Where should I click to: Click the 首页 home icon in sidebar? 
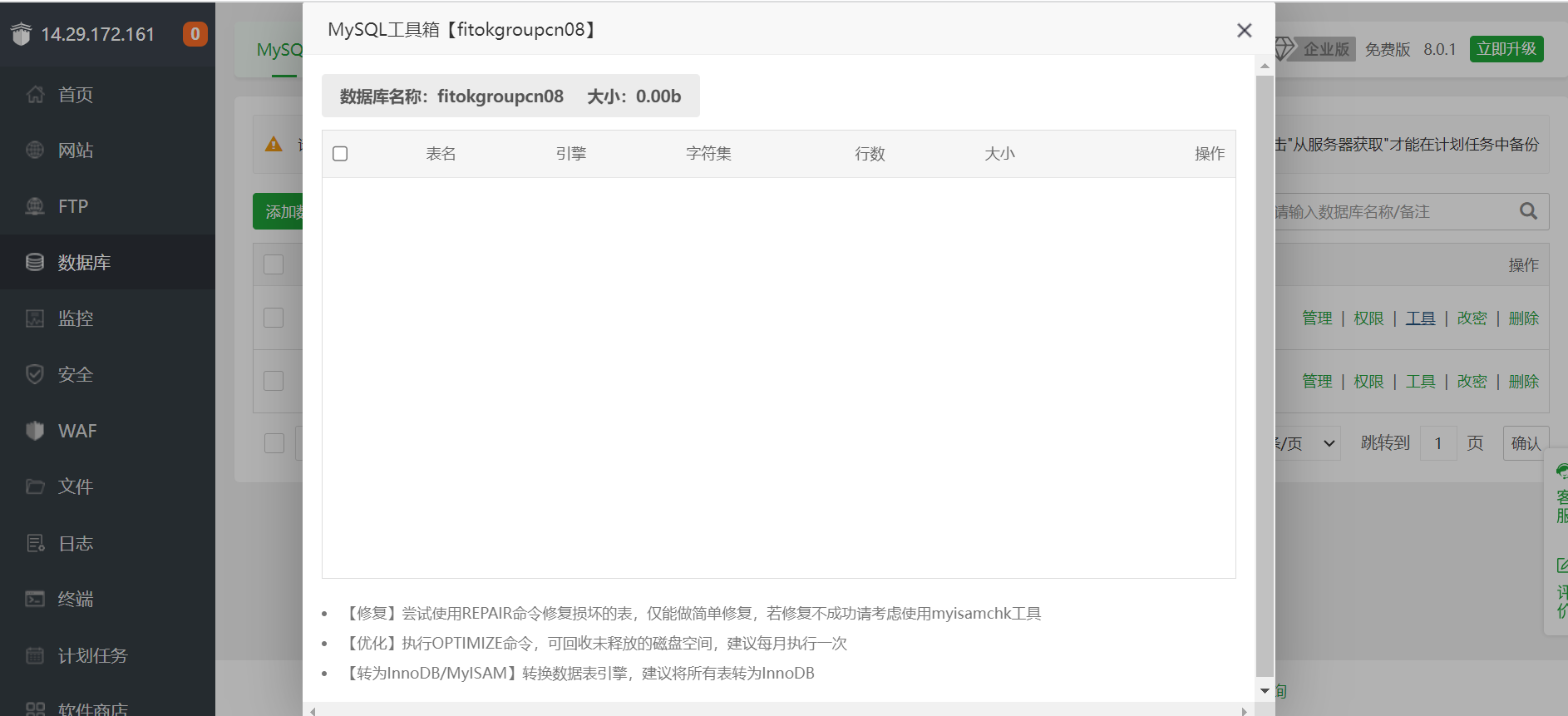[35, 95]
